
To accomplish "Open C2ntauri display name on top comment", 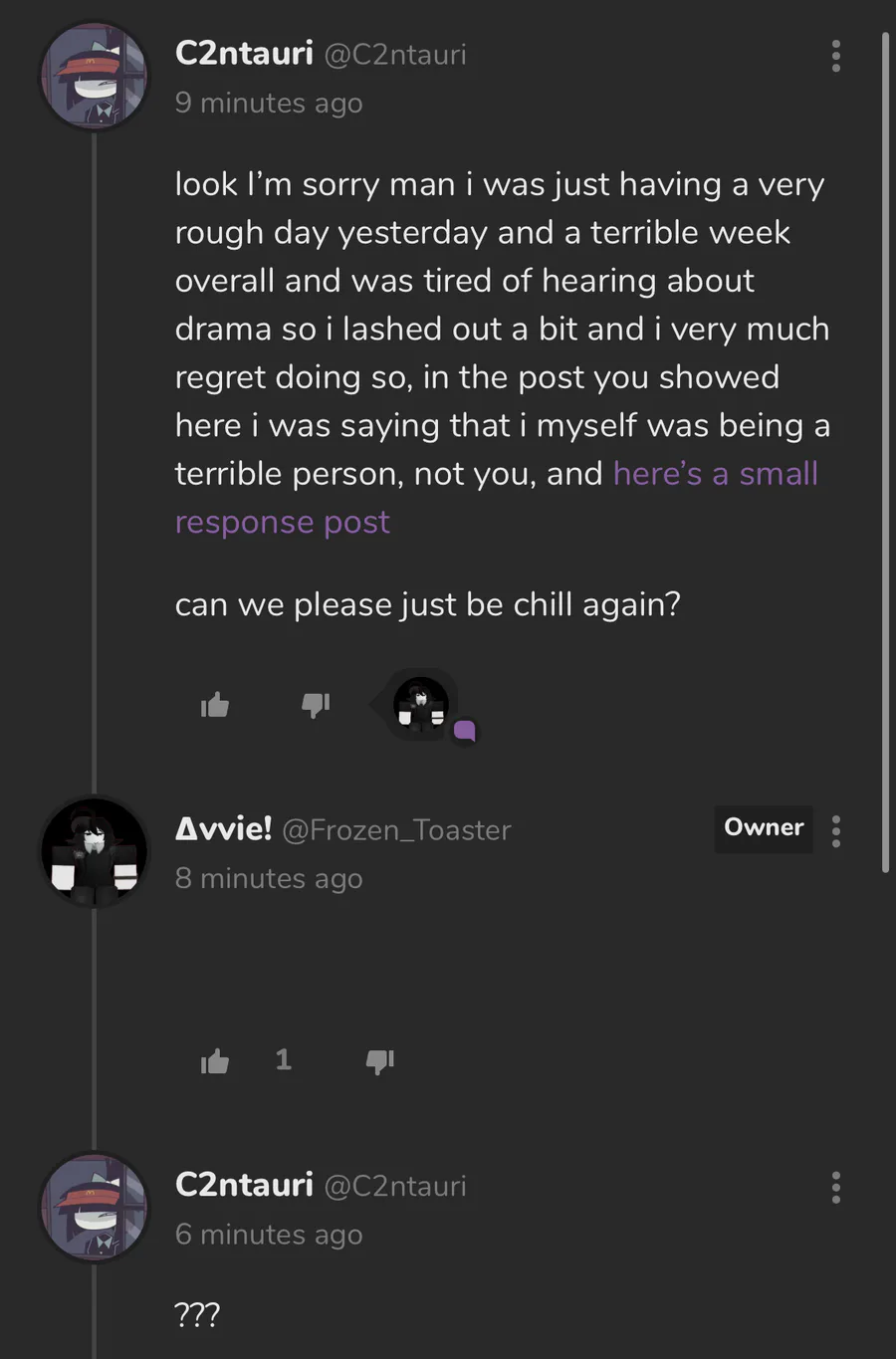I will (x=244, y=53).
